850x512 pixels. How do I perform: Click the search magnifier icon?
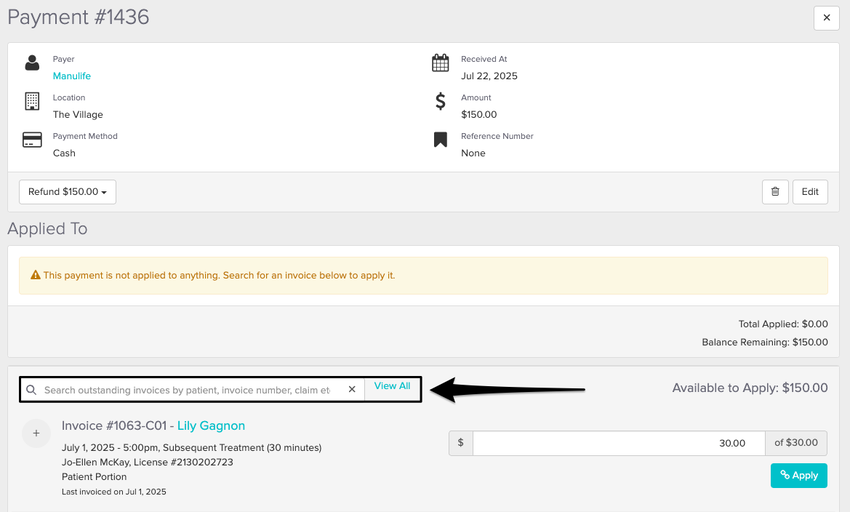coord(31,390)
